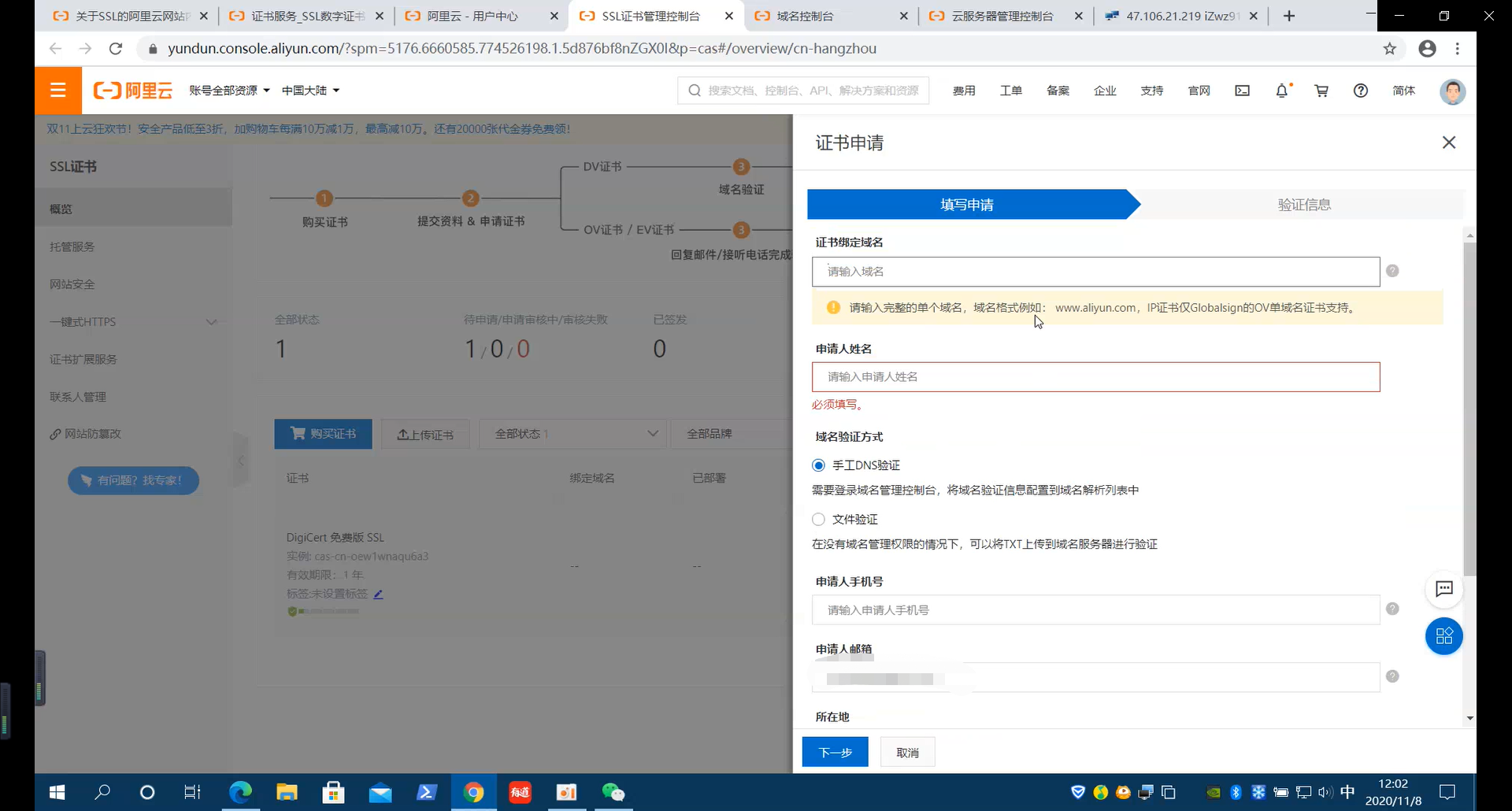Open the notification bell

click(1282, 91)
